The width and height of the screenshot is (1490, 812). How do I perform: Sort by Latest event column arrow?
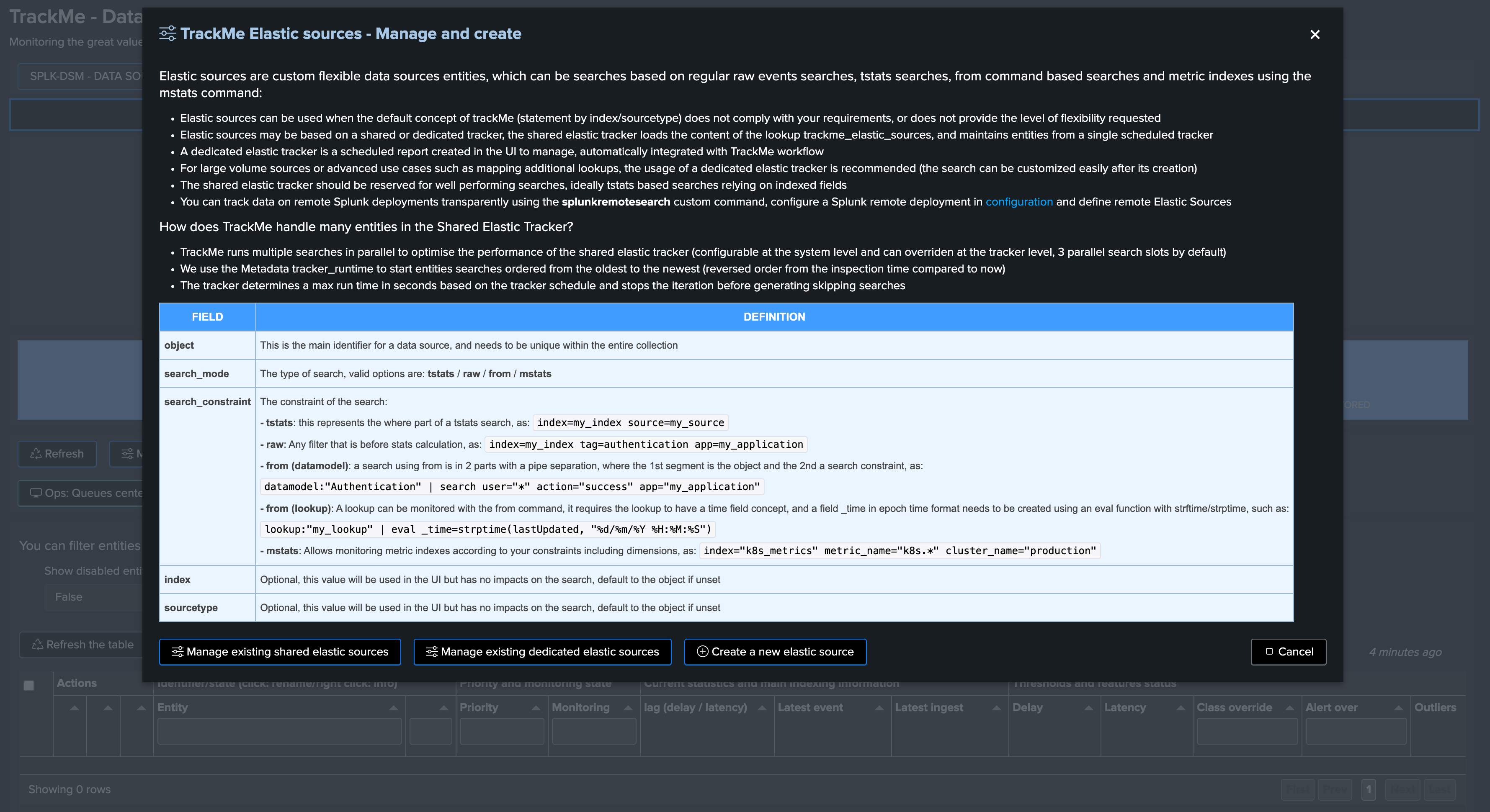click(879, 708)
